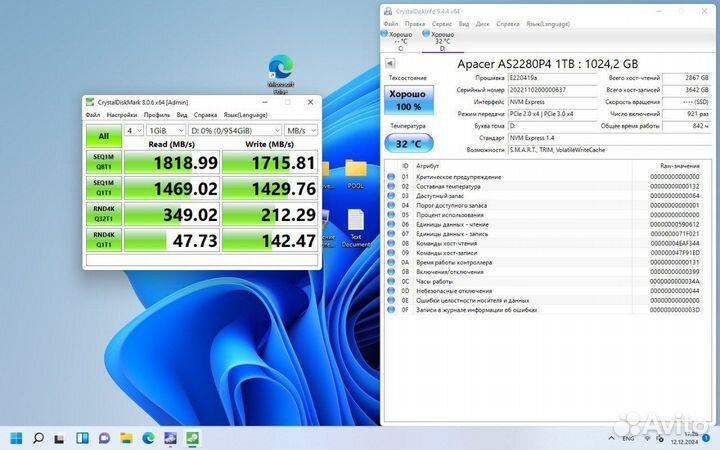
Task: Click the CrystalDiskMark title bar icon
Action: [x=90, y=102]
